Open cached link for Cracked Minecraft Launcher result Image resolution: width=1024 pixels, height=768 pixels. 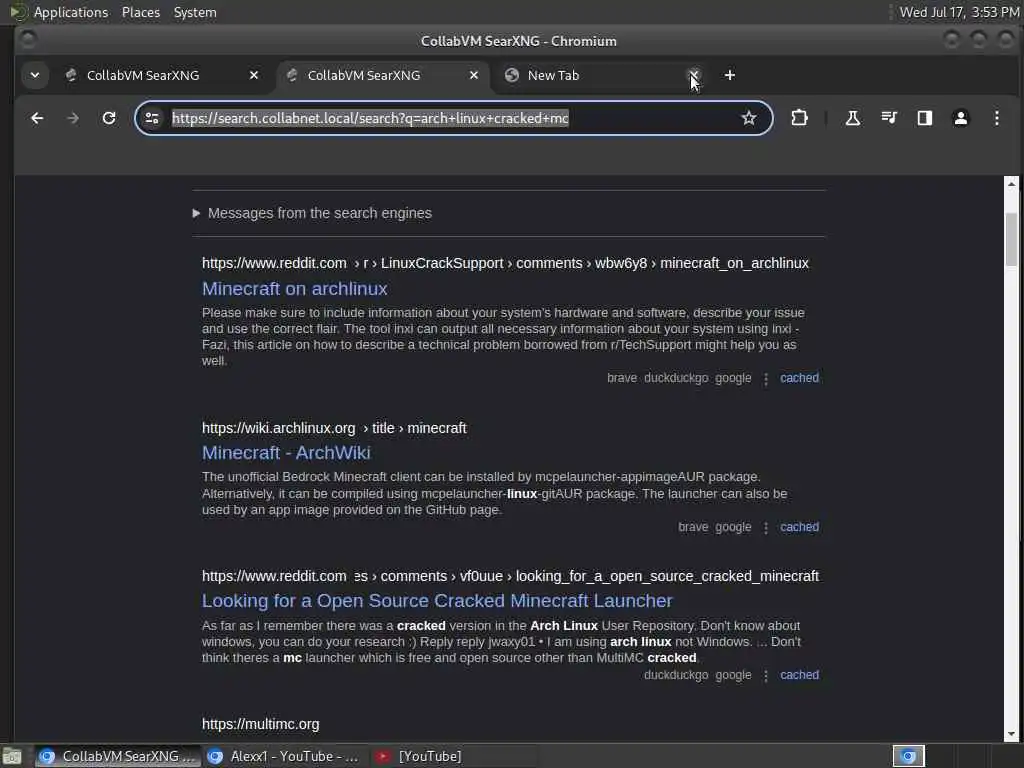pyautogui.click(x=799, y=675)
